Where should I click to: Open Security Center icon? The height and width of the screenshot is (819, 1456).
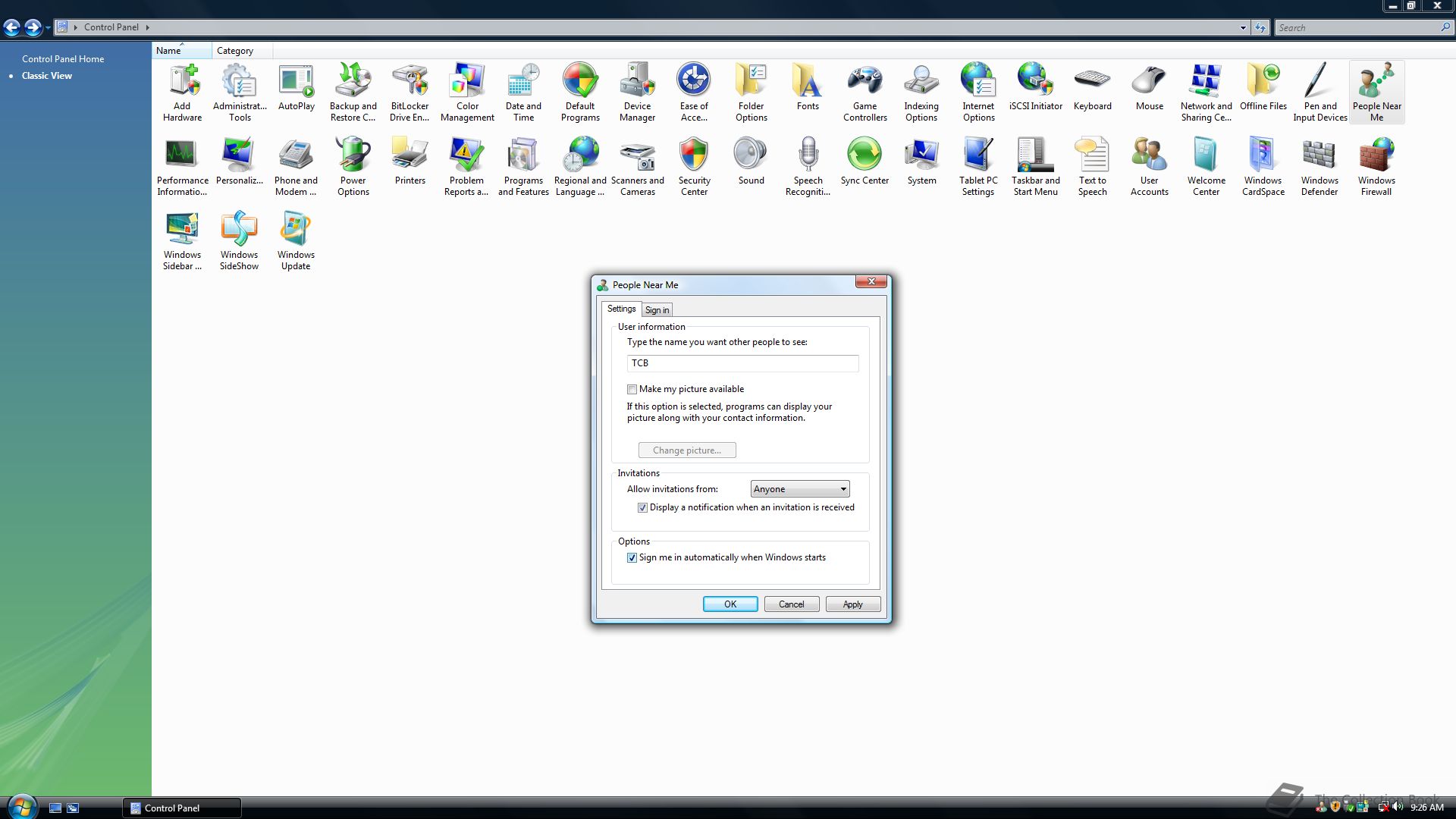(x=694, y=166)
